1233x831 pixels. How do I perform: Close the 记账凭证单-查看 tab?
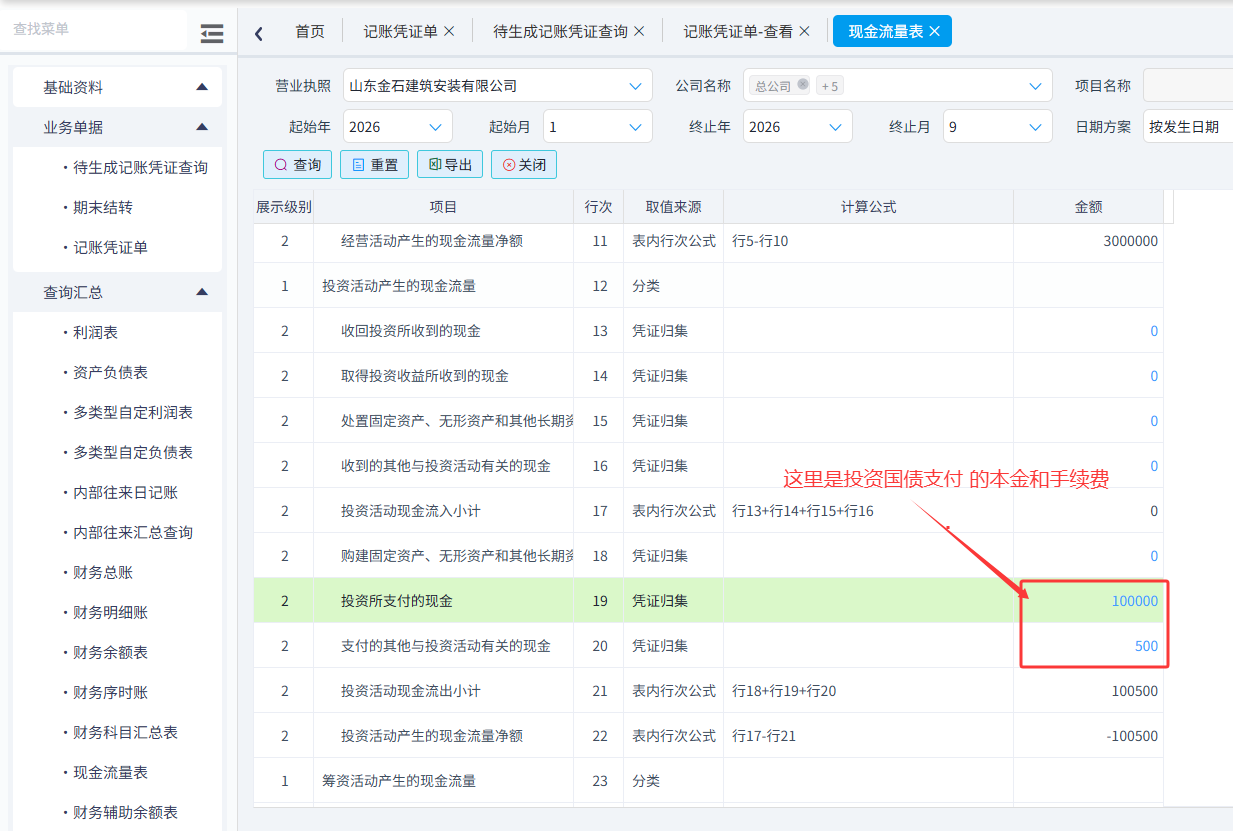tap(804, 31)
